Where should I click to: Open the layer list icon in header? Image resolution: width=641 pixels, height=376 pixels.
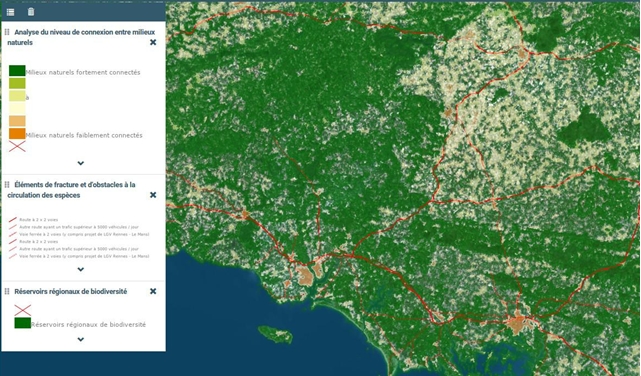click(x=10, y=12)
